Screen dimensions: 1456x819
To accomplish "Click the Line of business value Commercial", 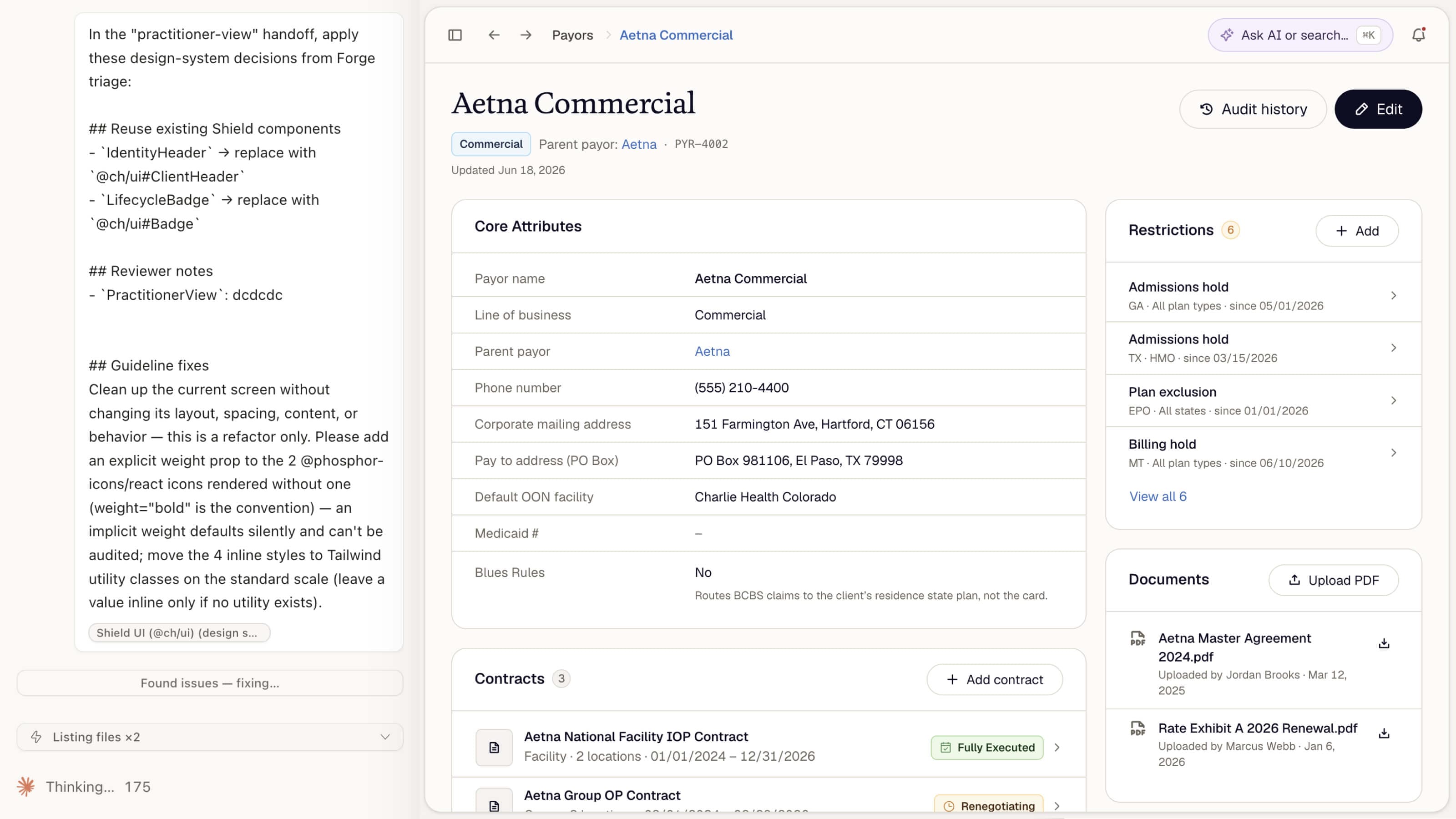I will pos(730,315).
